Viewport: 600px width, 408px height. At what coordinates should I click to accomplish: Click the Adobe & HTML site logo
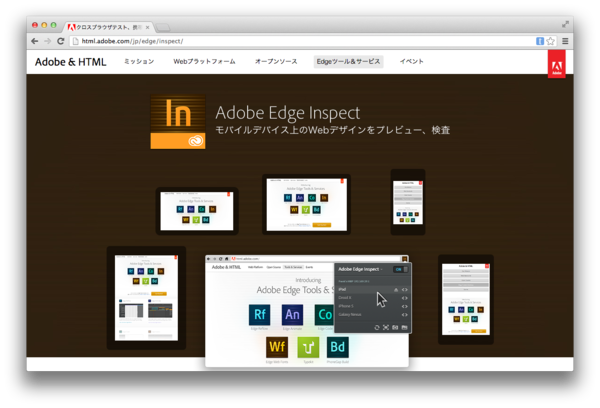pos(70,62)
